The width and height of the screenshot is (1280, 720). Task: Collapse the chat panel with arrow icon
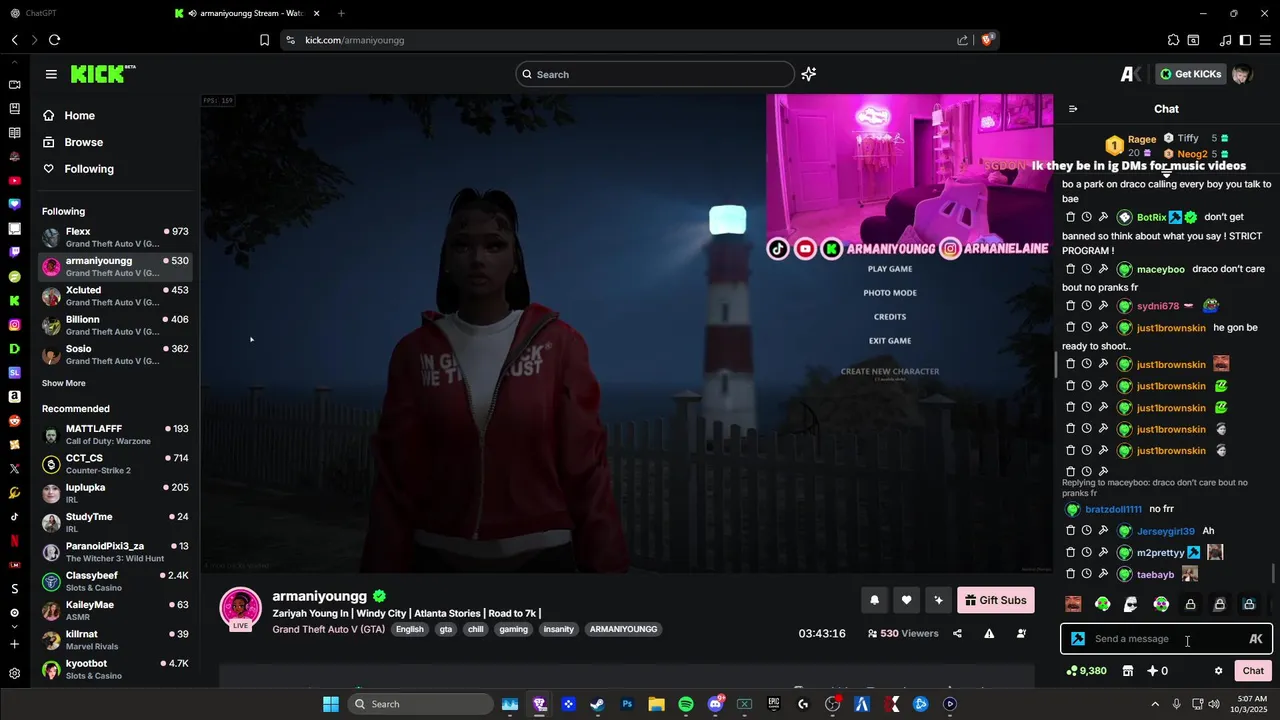click(x=1073, y=109)
